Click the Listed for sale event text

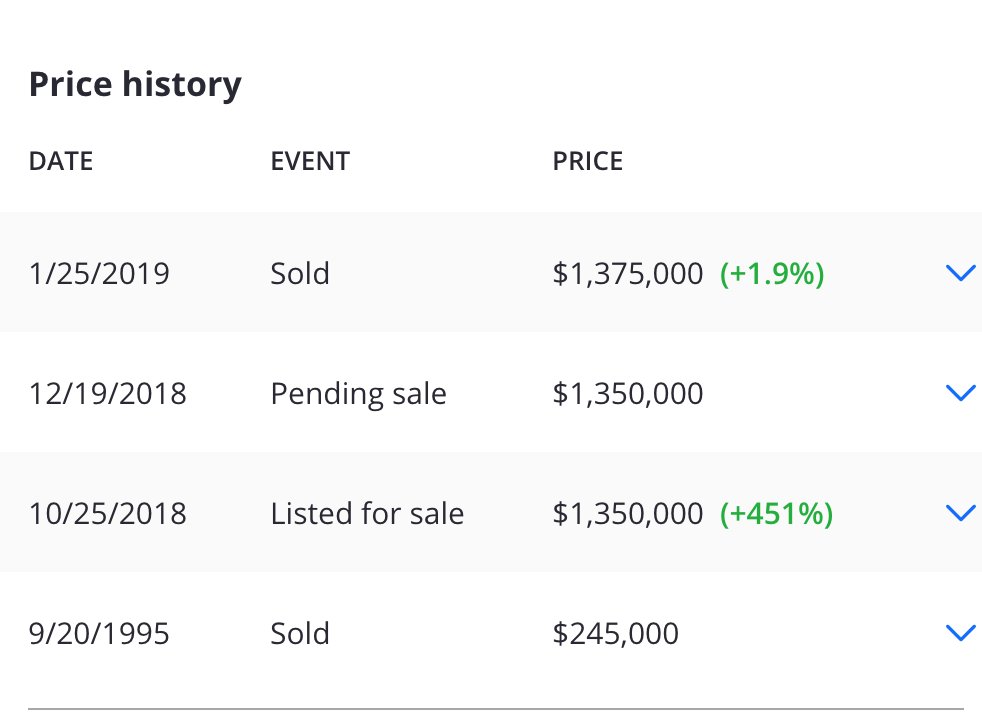click(x=367, y=513)
